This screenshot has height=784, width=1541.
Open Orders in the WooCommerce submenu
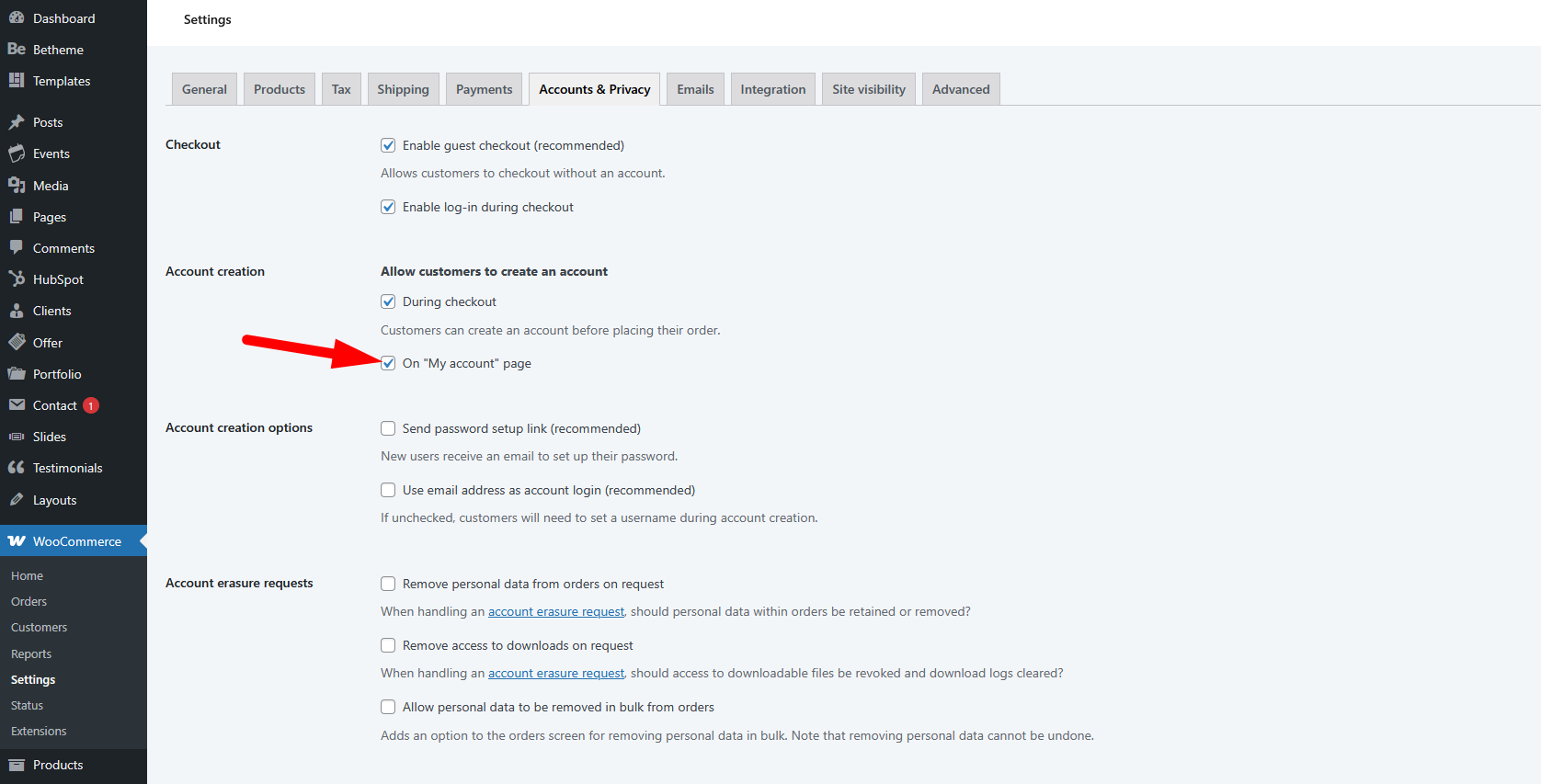pos(29,601)
